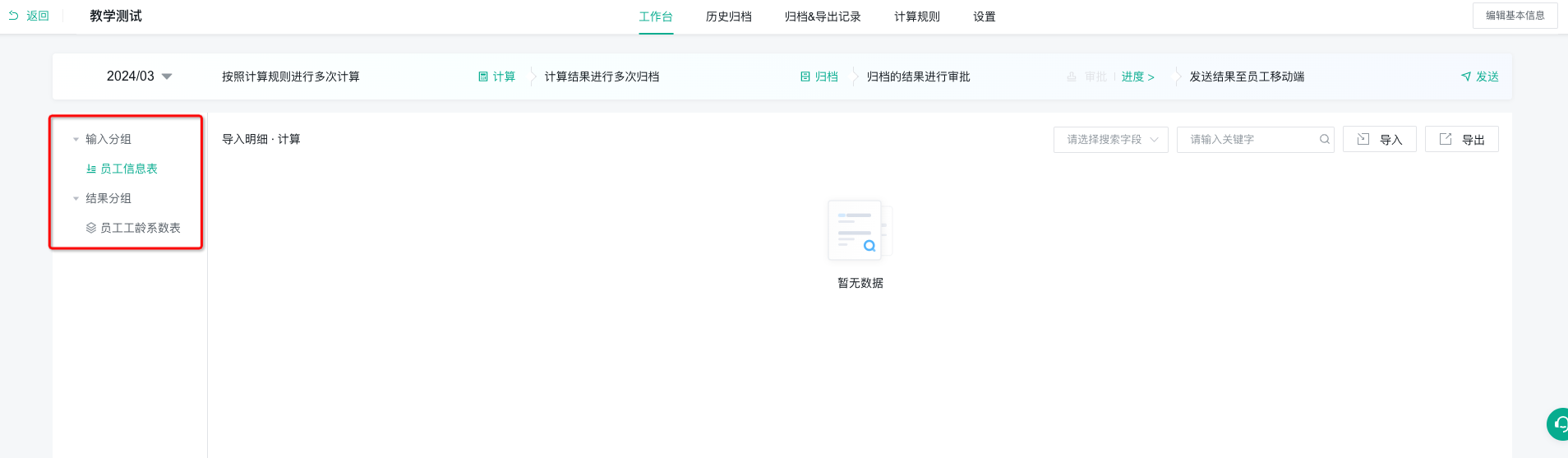Click the 计算 link
The height and width of the screenshot is (458, 1568).
[x=504, y=76]
